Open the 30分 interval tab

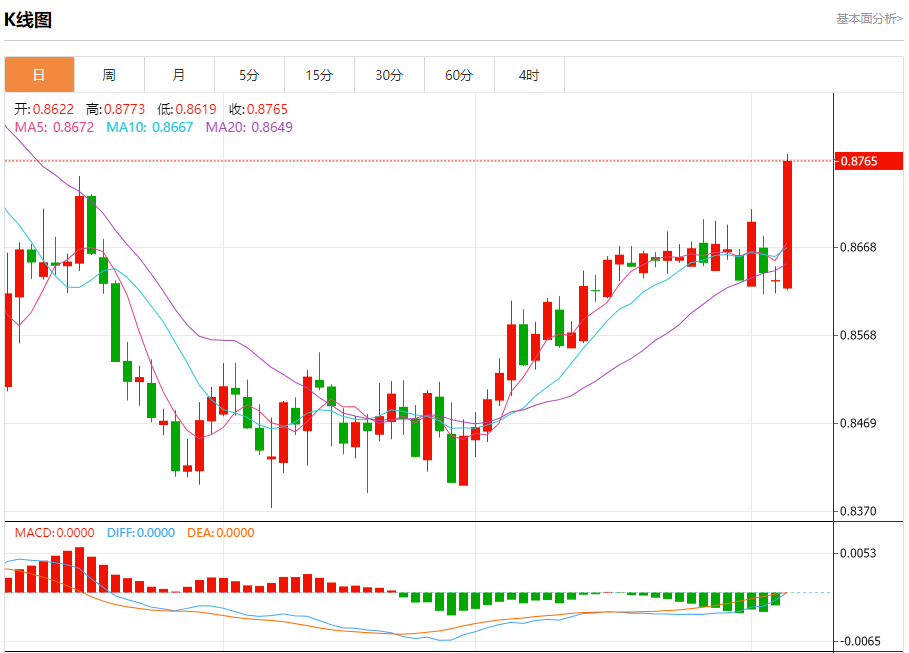(x=390, y=75)
